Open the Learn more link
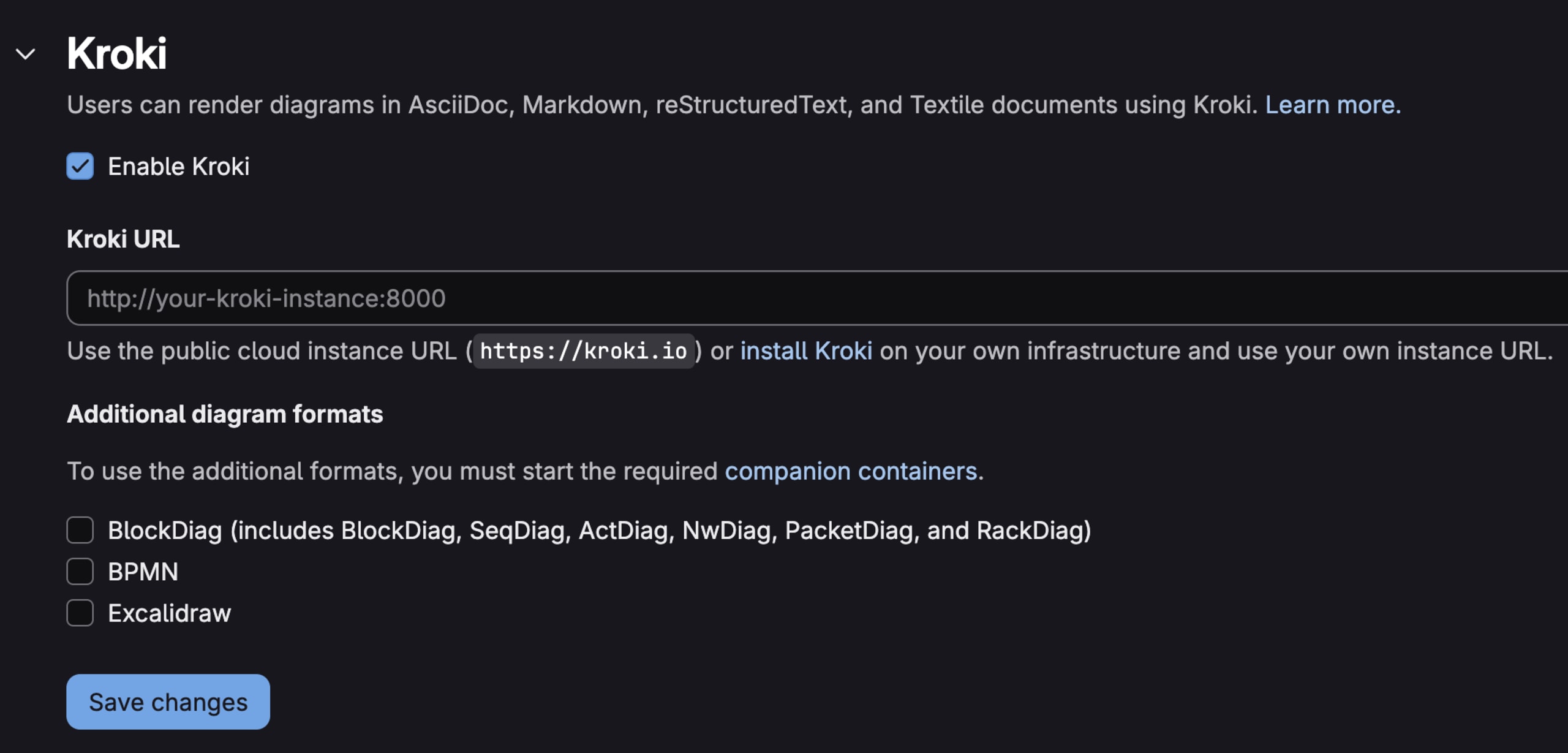Screen dimensions: 1568x753 point(1332,105)
